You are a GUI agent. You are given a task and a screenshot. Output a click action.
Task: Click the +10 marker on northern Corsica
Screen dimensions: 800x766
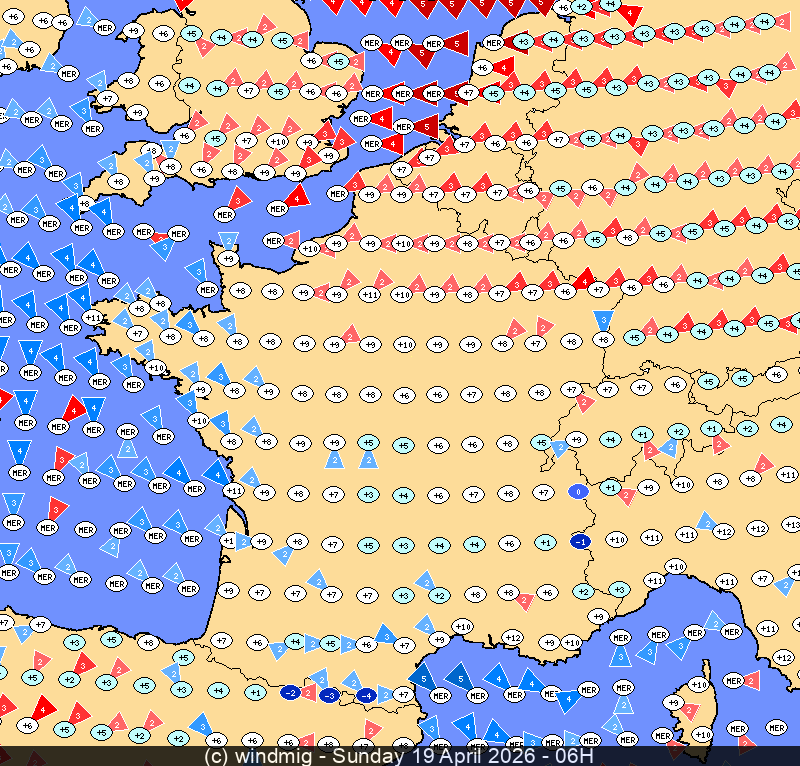(x=699, y=685)
